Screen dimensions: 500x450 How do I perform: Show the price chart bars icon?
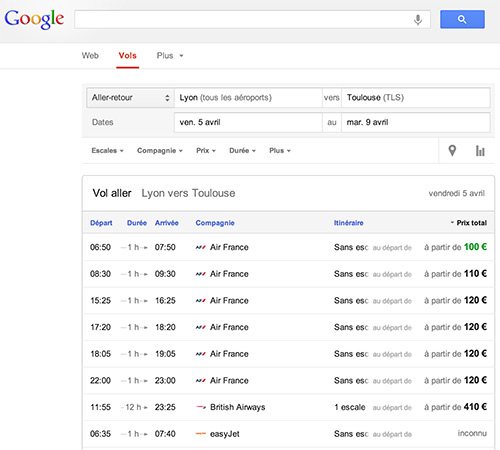[x=480, y=151]
